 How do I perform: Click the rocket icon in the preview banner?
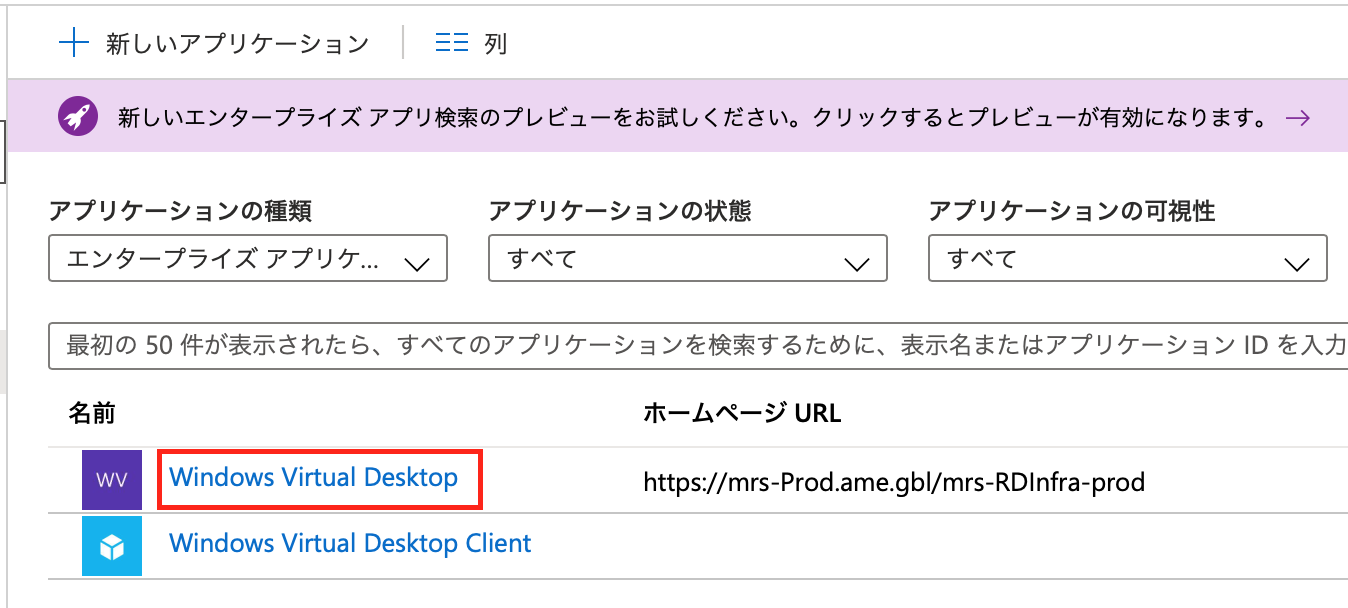pos(78,115)
